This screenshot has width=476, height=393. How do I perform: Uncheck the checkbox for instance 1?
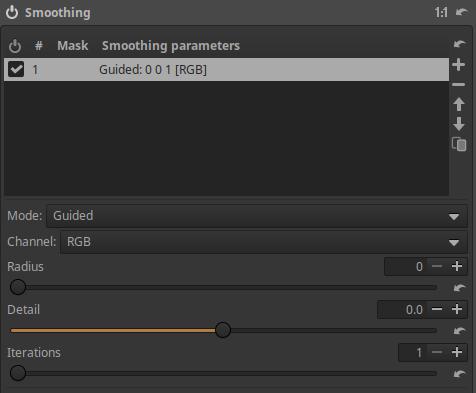click(16, 69)
